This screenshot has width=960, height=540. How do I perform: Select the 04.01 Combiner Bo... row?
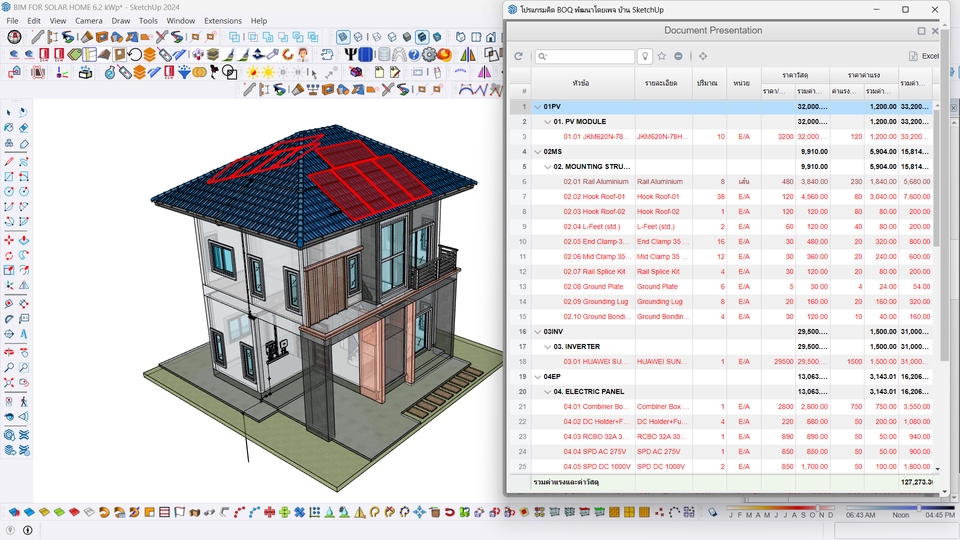(x=721, y=407)
